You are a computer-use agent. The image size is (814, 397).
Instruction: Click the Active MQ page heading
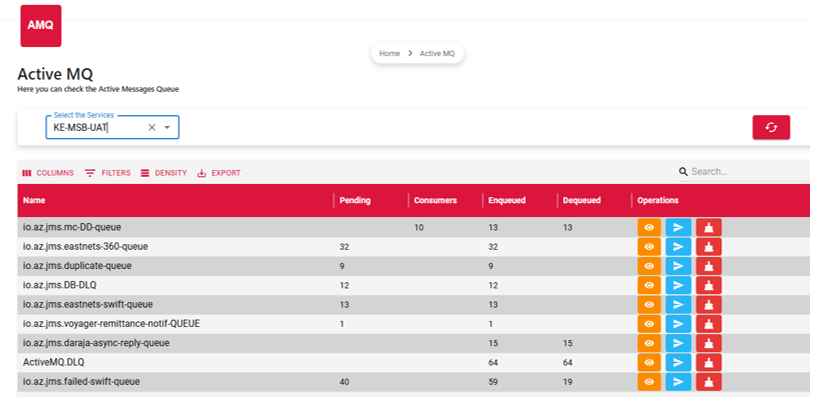tap(55, 74)
